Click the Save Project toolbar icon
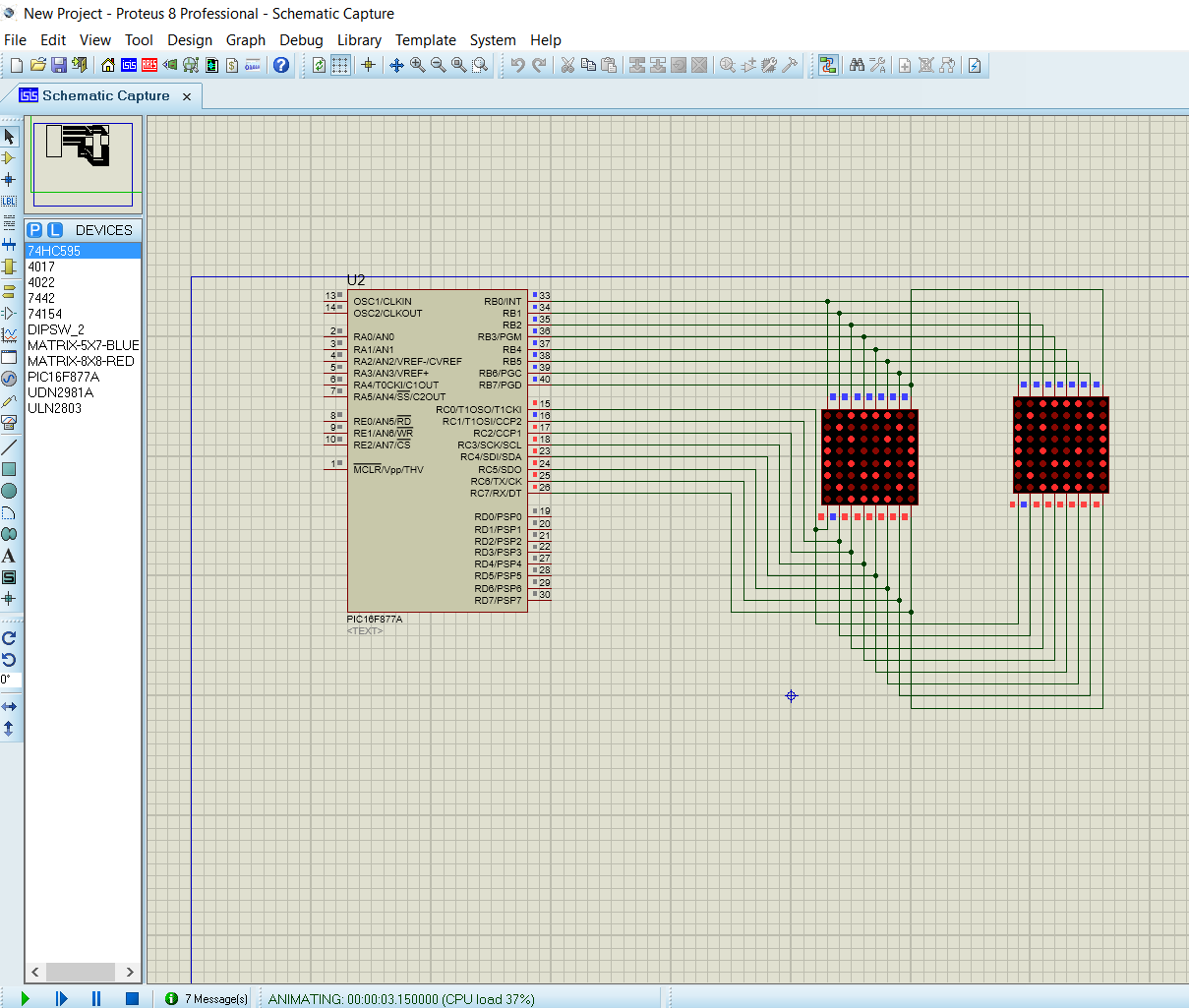Screen dimensions: 1189x1008 click(x=58, y=65)
